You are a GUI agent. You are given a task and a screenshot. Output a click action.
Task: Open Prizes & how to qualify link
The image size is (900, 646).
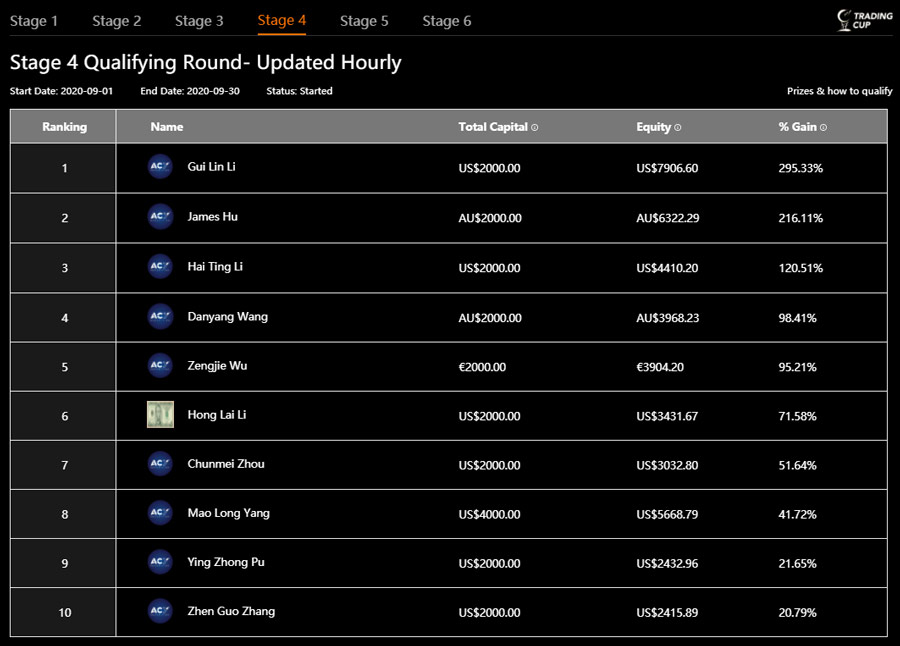tap(839, 91)
